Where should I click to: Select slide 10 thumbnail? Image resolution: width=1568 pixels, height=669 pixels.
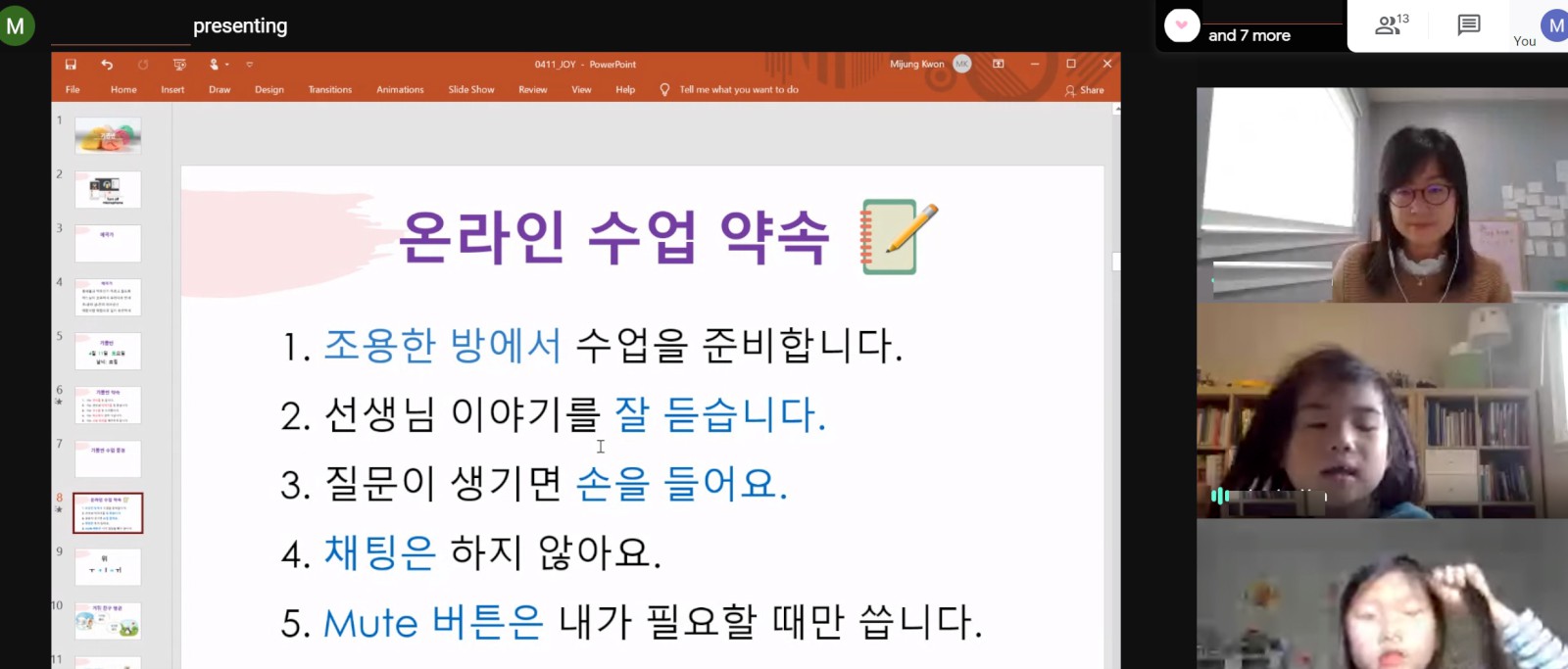tap(108, 621)
